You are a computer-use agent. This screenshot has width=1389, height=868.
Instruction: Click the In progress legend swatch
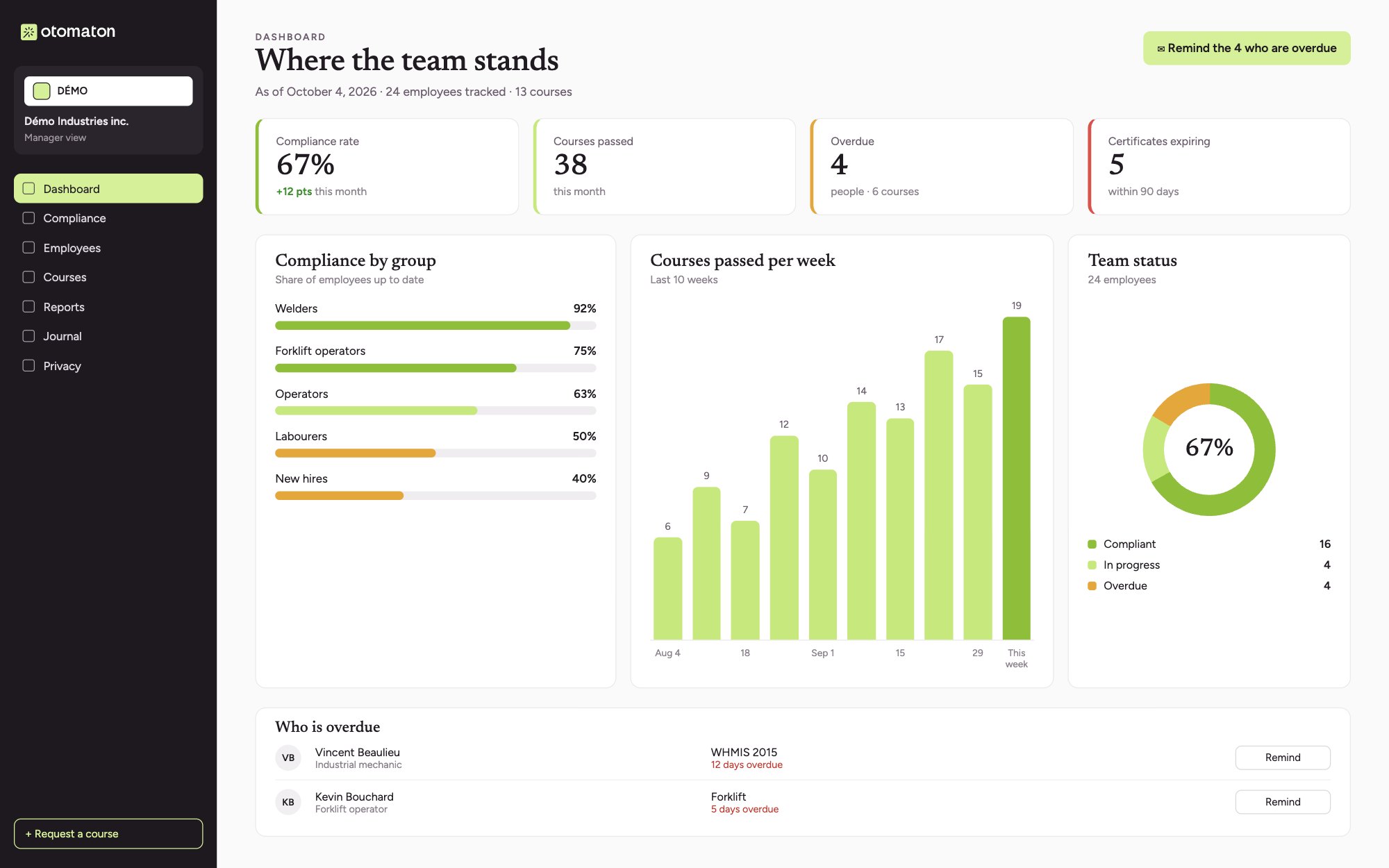[1092, 565]
